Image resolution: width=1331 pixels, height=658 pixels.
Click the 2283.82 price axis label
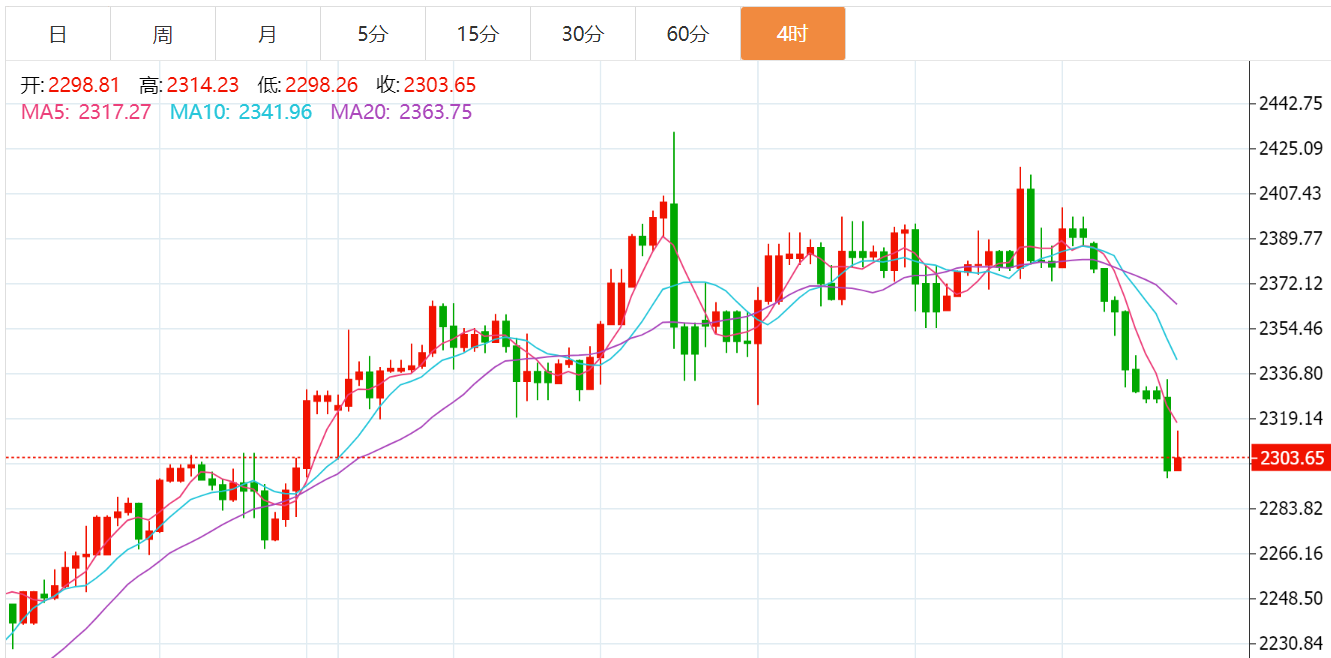[x=1290, y=509]
